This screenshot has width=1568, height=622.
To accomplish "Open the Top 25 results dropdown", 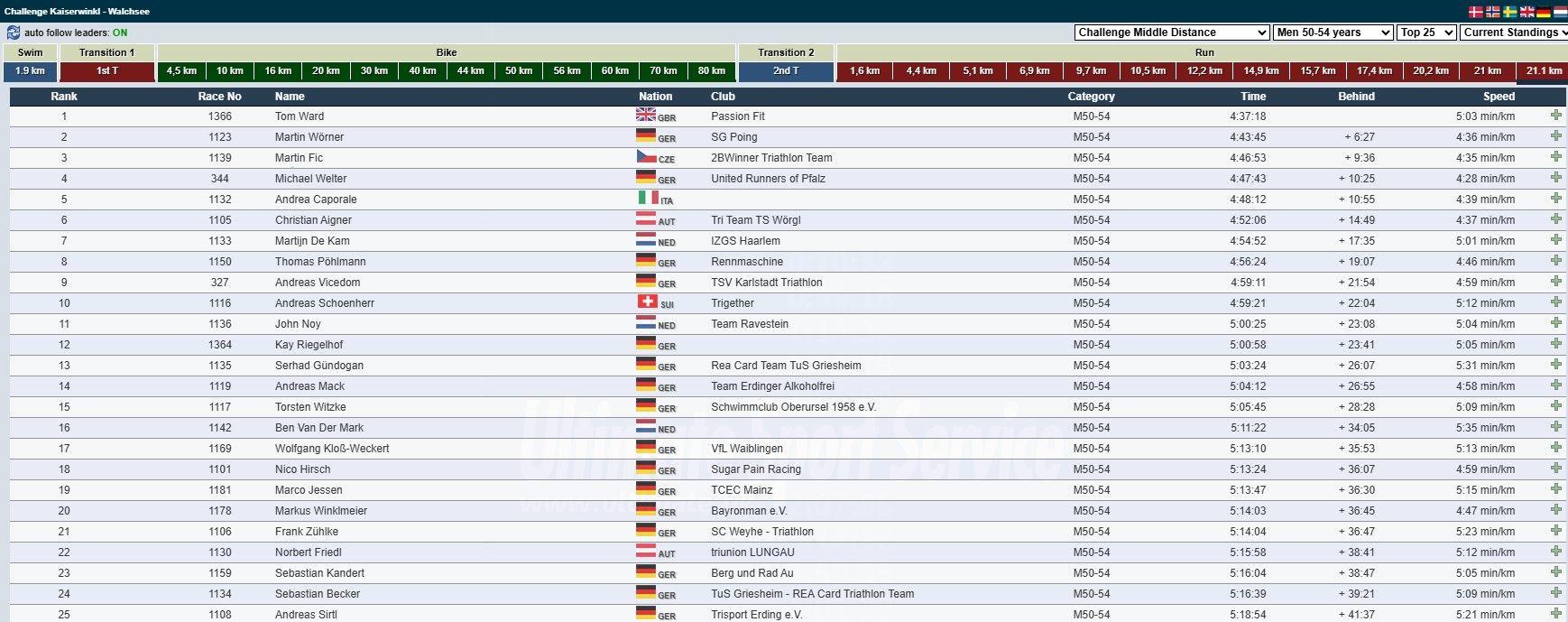I will pyautogui.click(x=1426, y=32).
